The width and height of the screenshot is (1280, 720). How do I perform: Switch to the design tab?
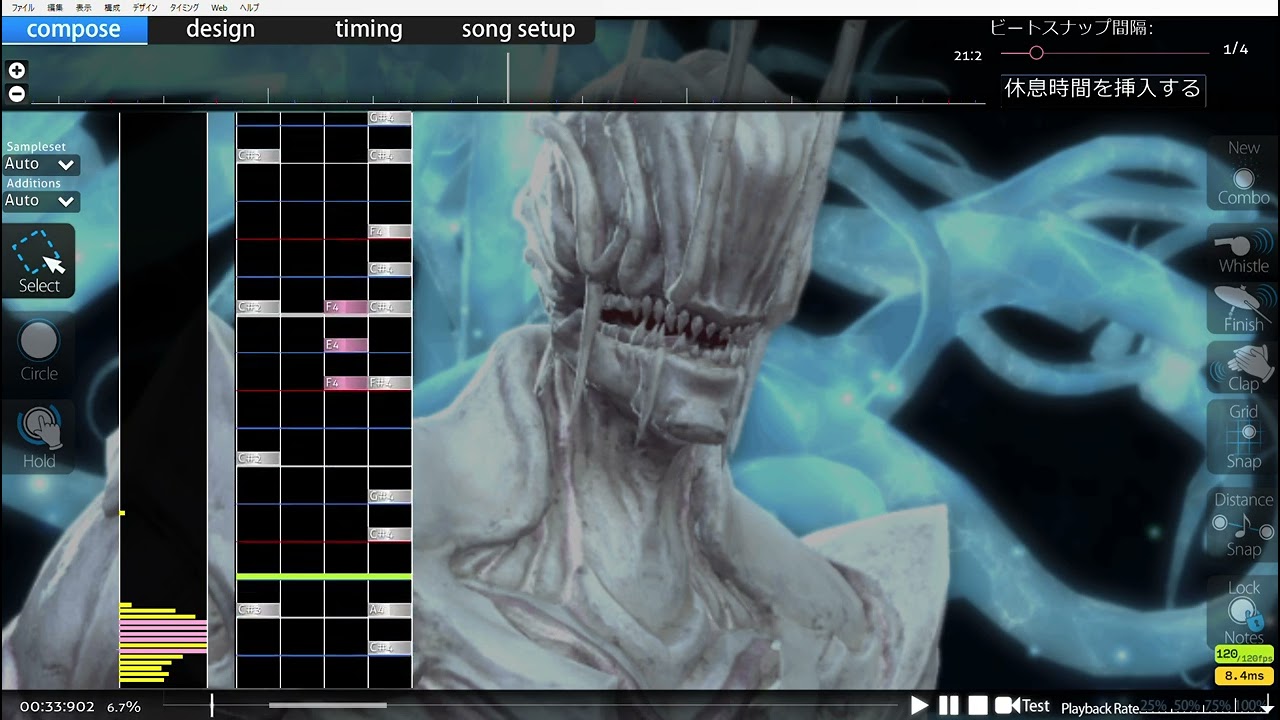click(x=220, y=30)
